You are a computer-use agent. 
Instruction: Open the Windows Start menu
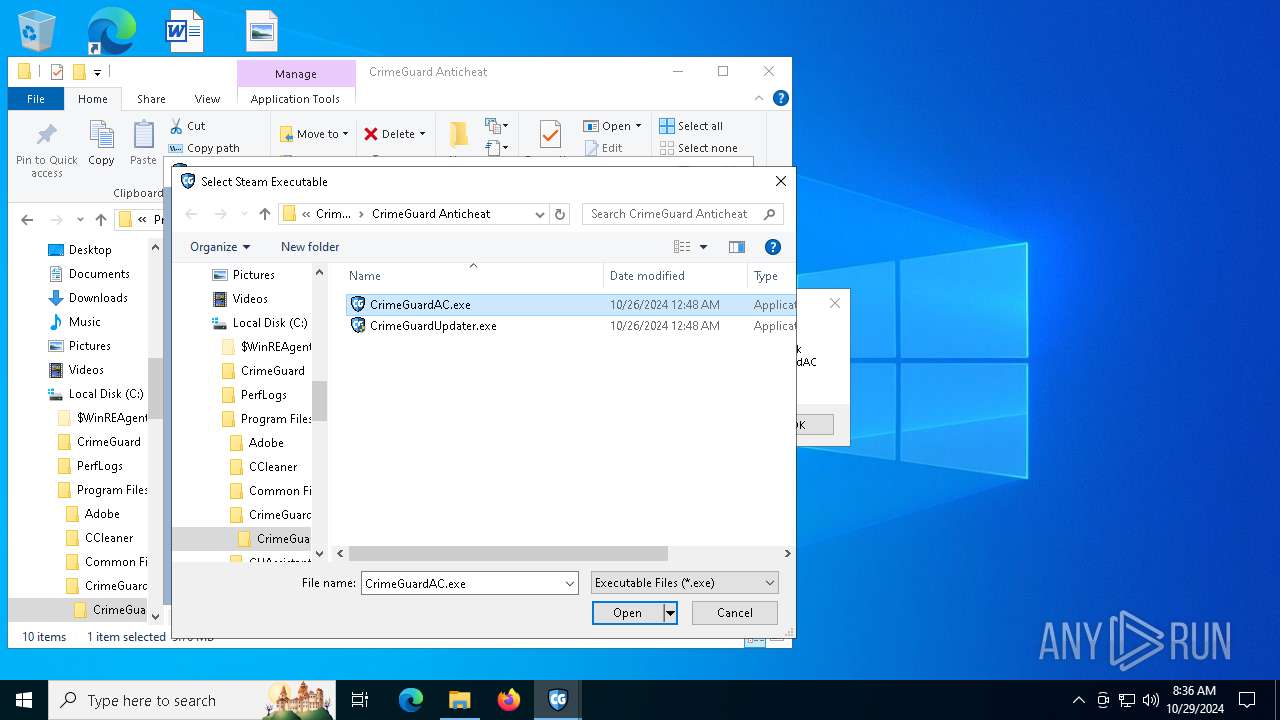point(24,700)
